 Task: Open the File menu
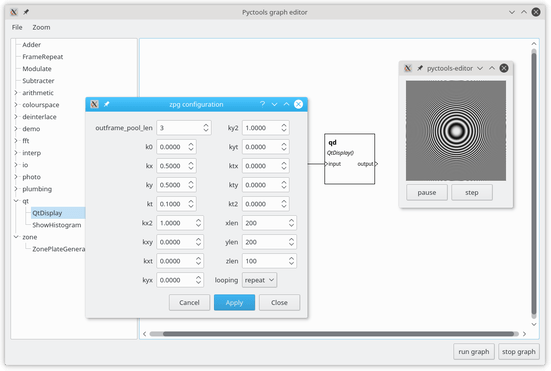[x=17, y=27]
